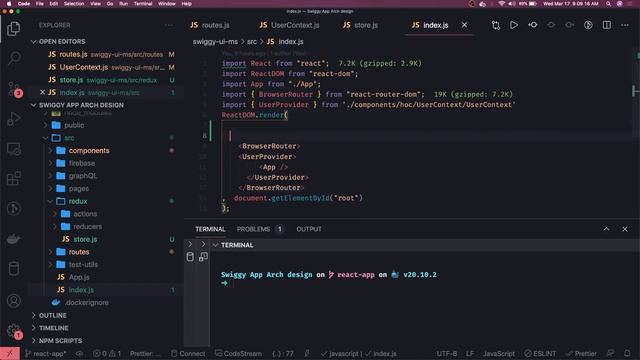Open Explorer panel More Actions ellipsis
640x360 pixels.
point(169,25)
